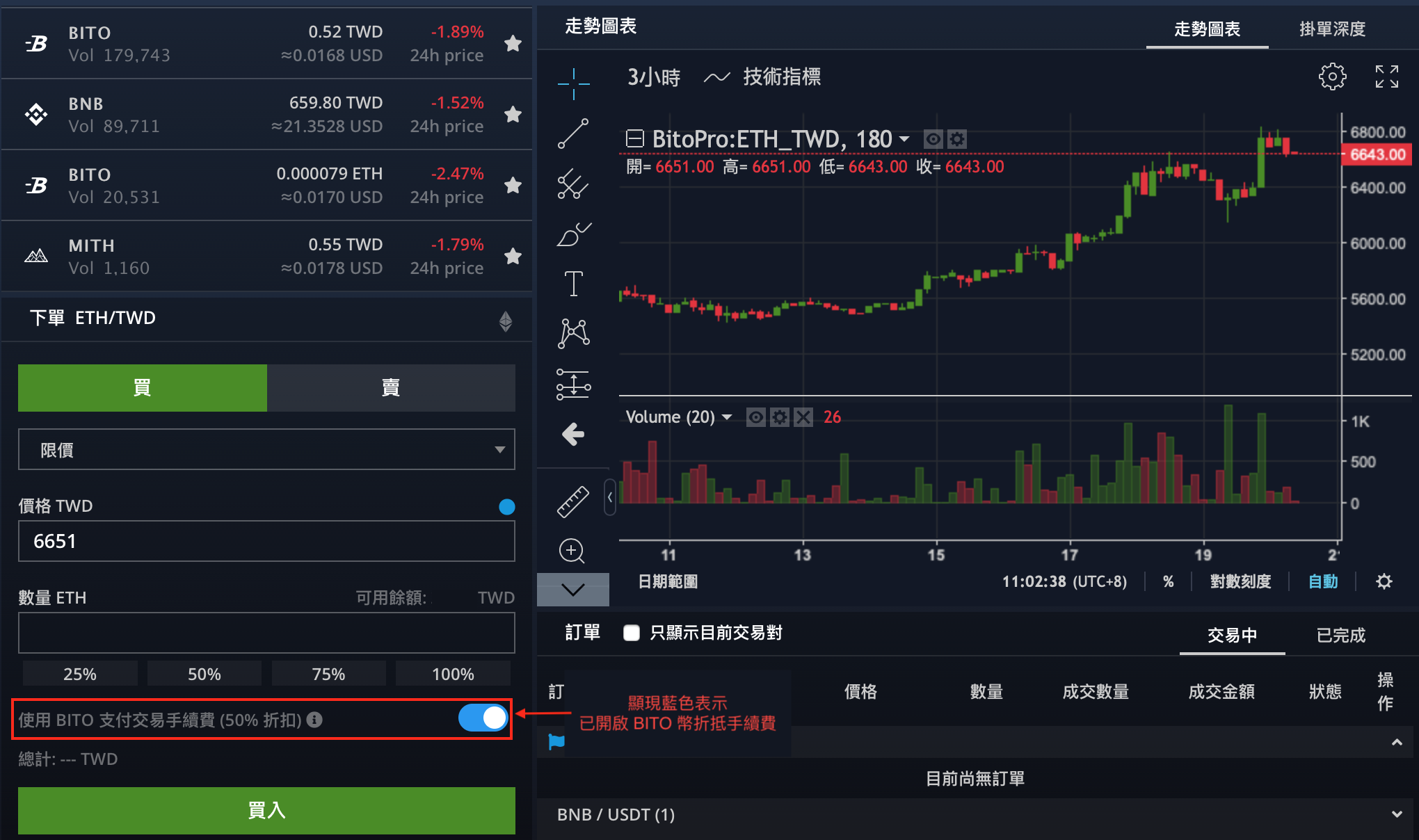1419x840 pixels.
Task: Click the back arrow icon in chart toolbar
Action: [x=573, y=434]
